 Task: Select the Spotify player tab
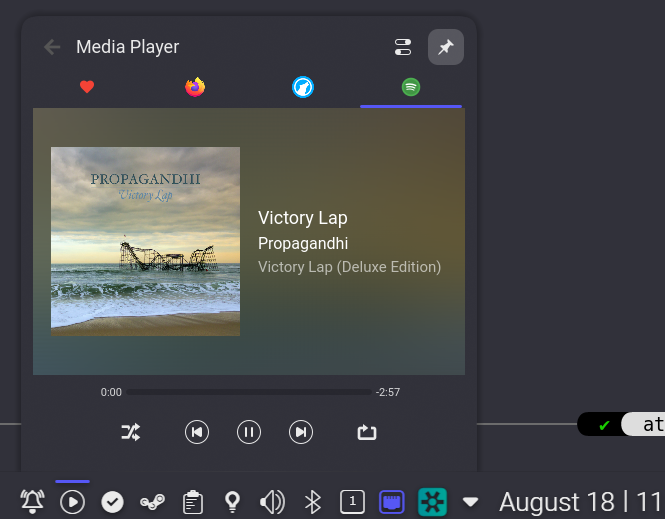click(411, 87)
